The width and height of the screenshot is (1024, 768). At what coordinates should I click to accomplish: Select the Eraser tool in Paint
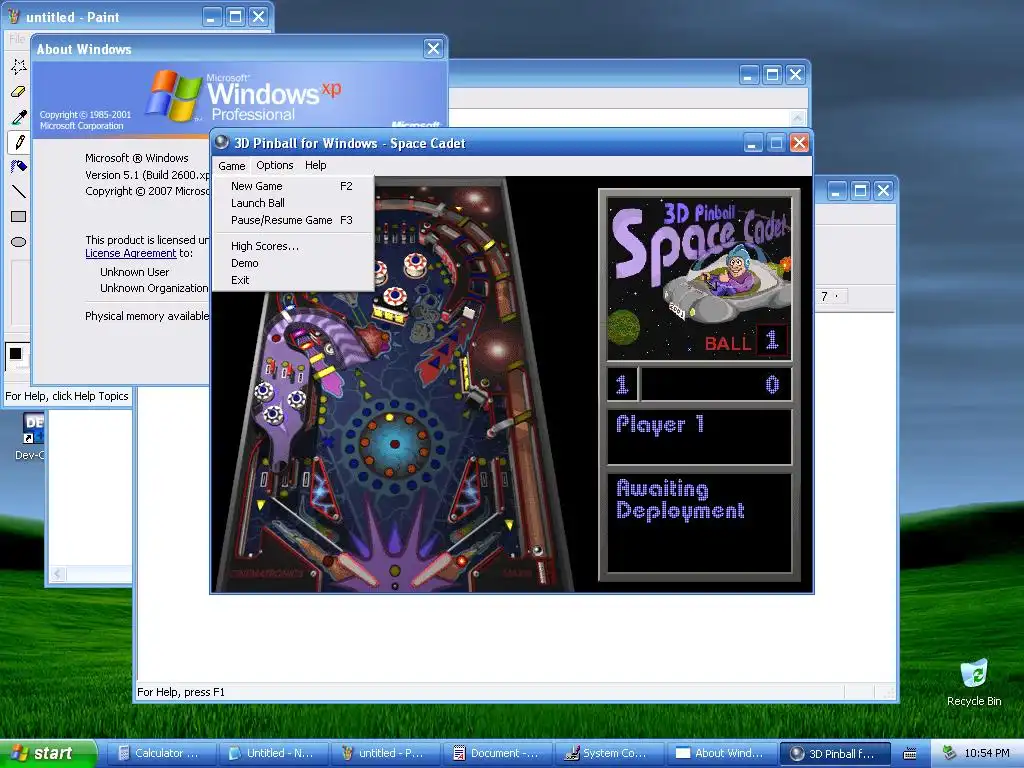(19, 91)
